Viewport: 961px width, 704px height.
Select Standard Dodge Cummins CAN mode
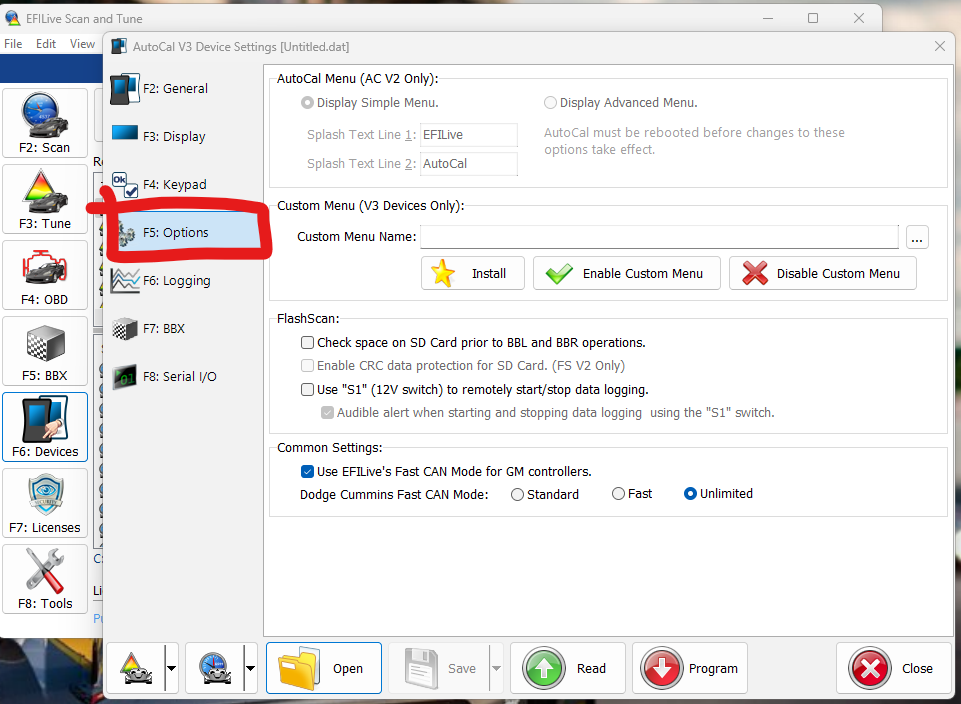pos(517,494)
